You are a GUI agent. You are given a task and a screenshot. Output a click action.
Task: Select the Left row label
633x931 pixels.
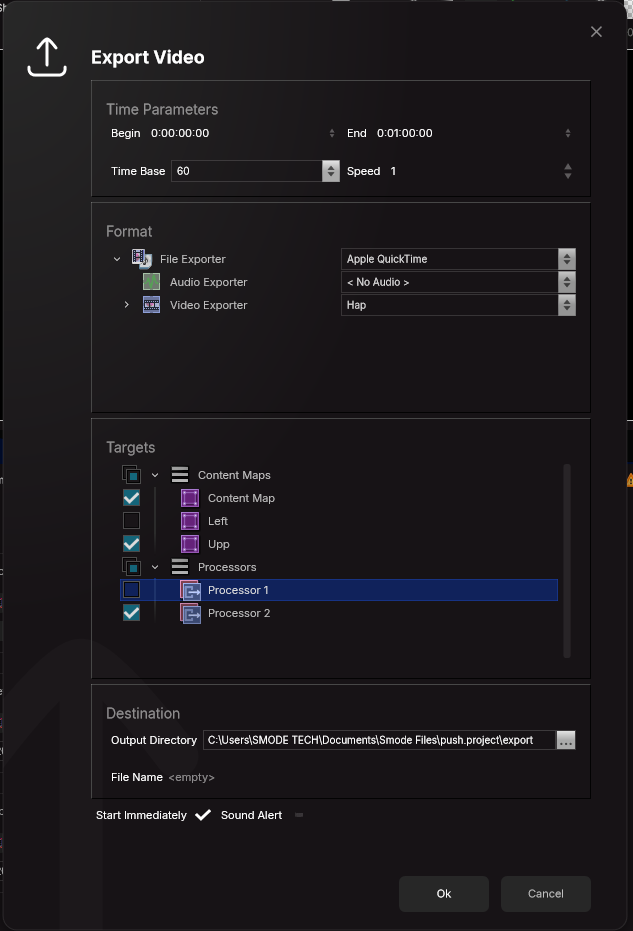(x=218, y=521)
